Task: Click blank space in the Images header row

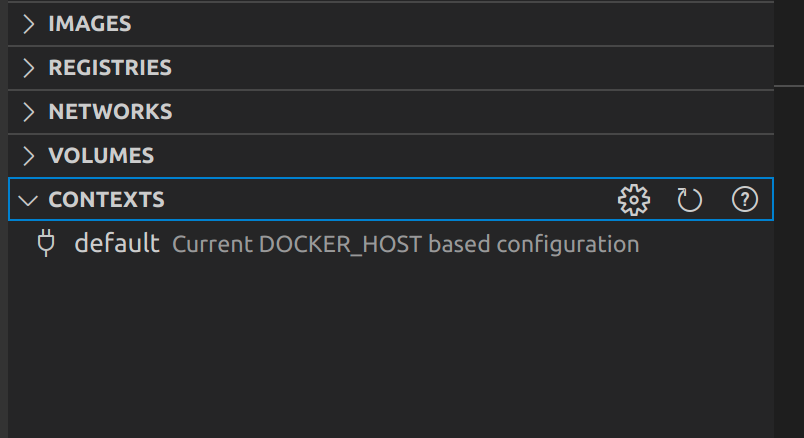Action: tap(450, 24)
